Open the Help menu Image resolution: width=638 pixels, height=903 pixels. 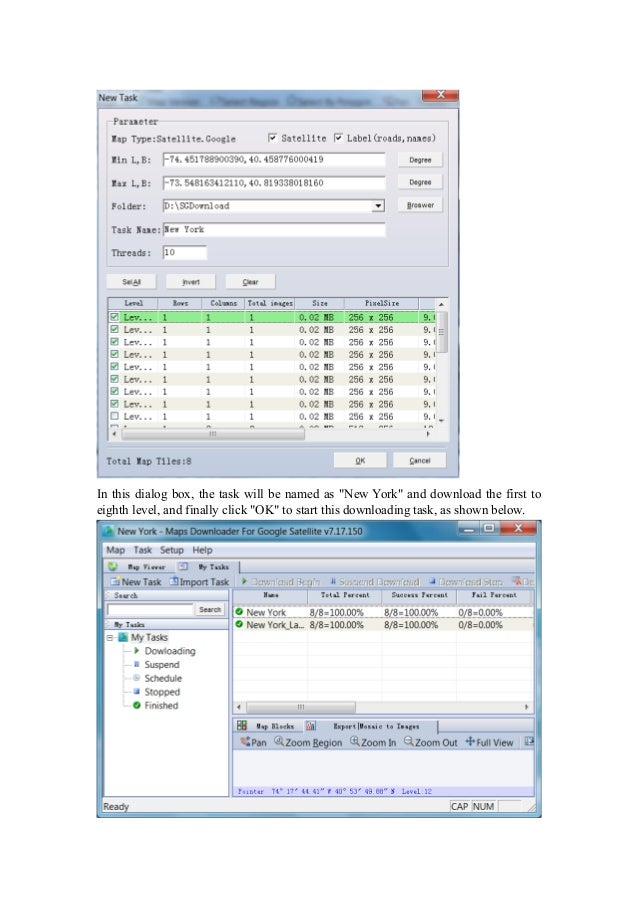point(202,550)
